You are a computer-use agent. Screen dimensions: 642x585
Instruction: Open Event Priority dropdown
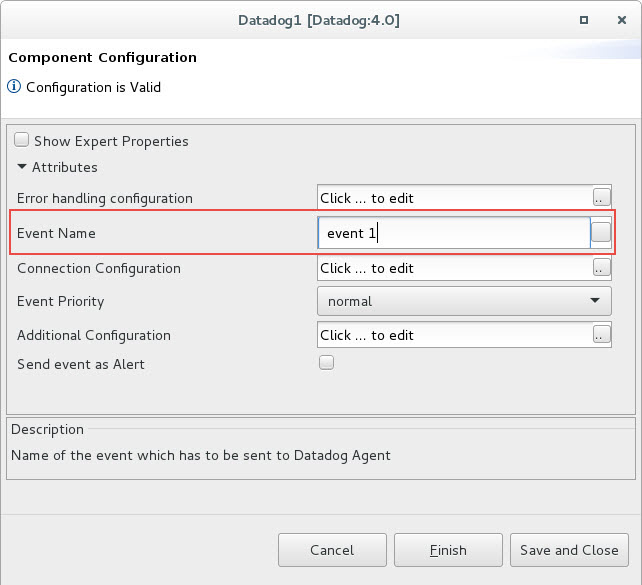[x=464, y=301]
